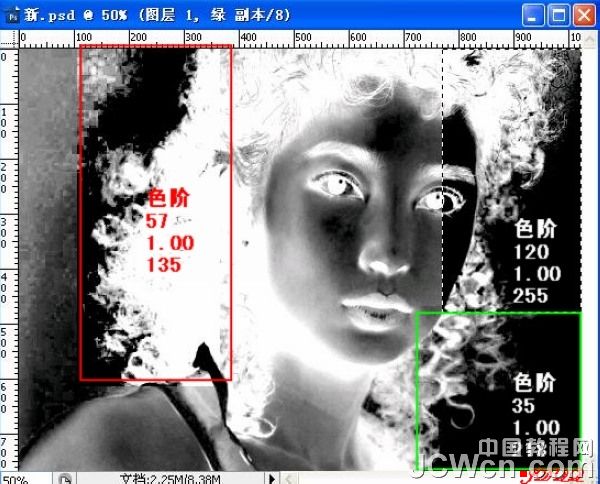This screenshot has width=600, height=484.
Task: Click the ruler origin corner box
Action: click(x=9, y=39)
